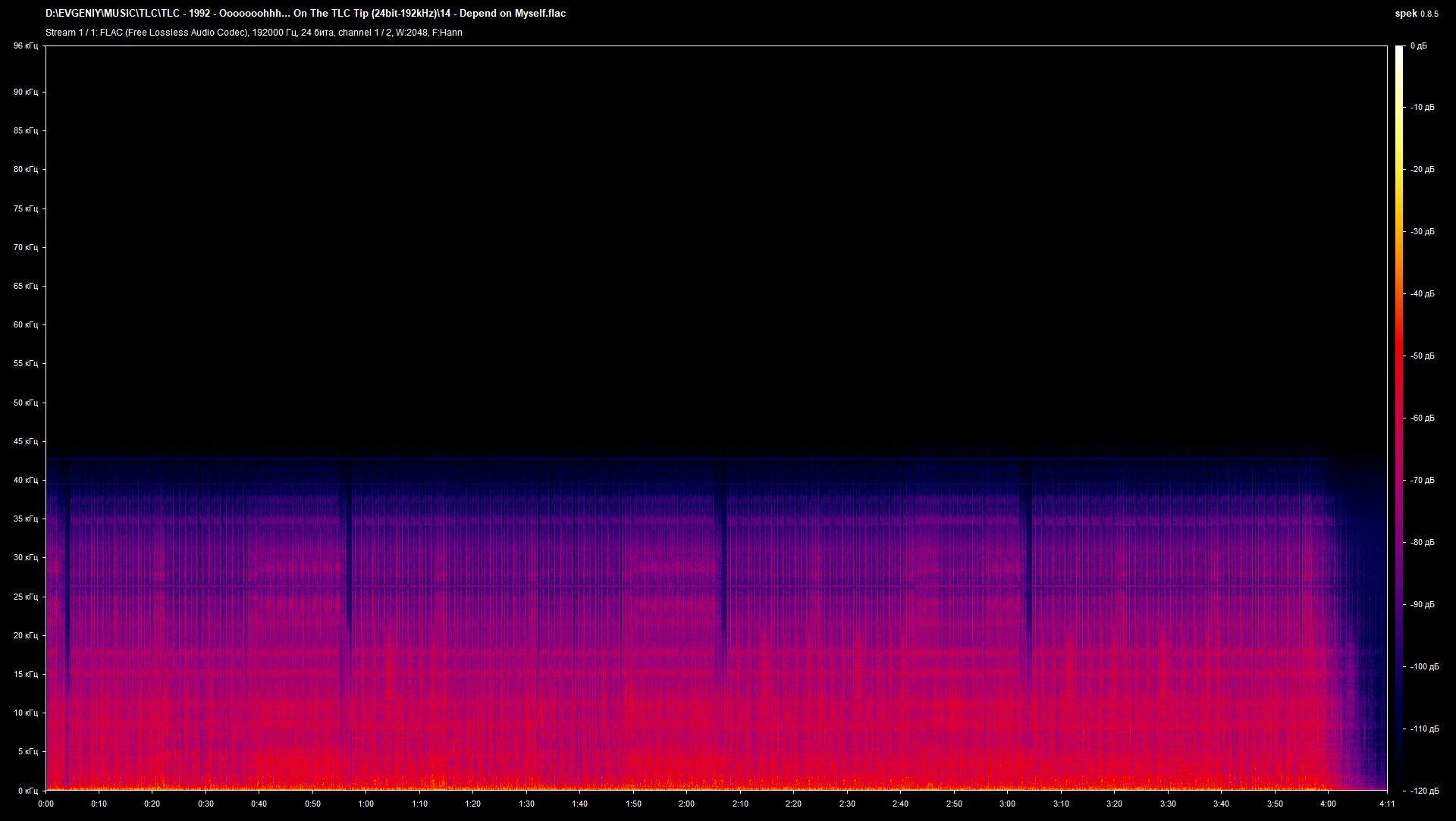Click the 20 kHz frequency axis label
Viewport: 1456px width, 821px height.
click(25, 635)
